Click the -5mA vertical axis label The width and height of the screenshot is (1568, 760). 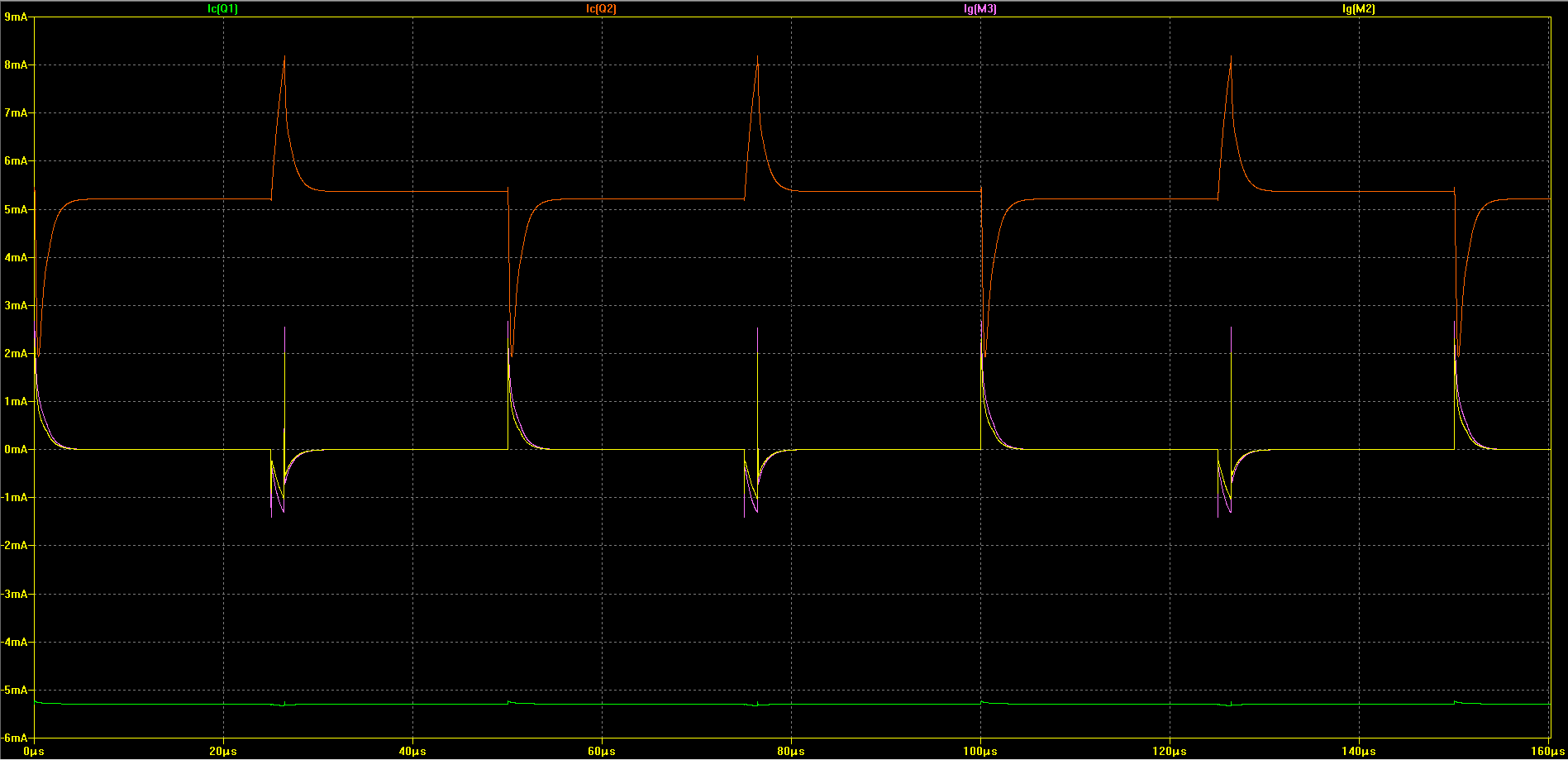coord(14,690)
